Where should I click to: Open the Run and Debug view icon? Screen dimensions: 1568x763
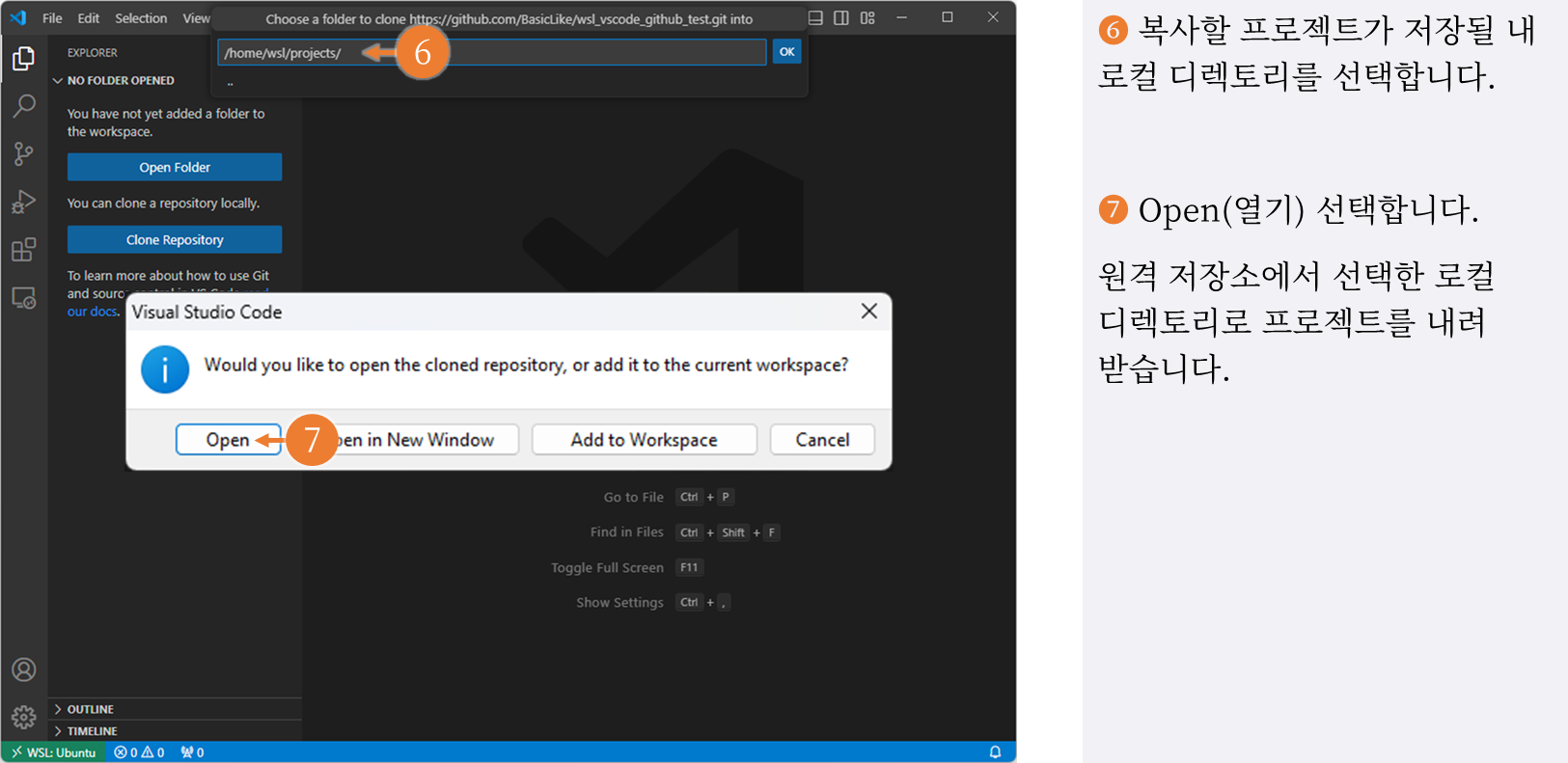click(23, 202)
